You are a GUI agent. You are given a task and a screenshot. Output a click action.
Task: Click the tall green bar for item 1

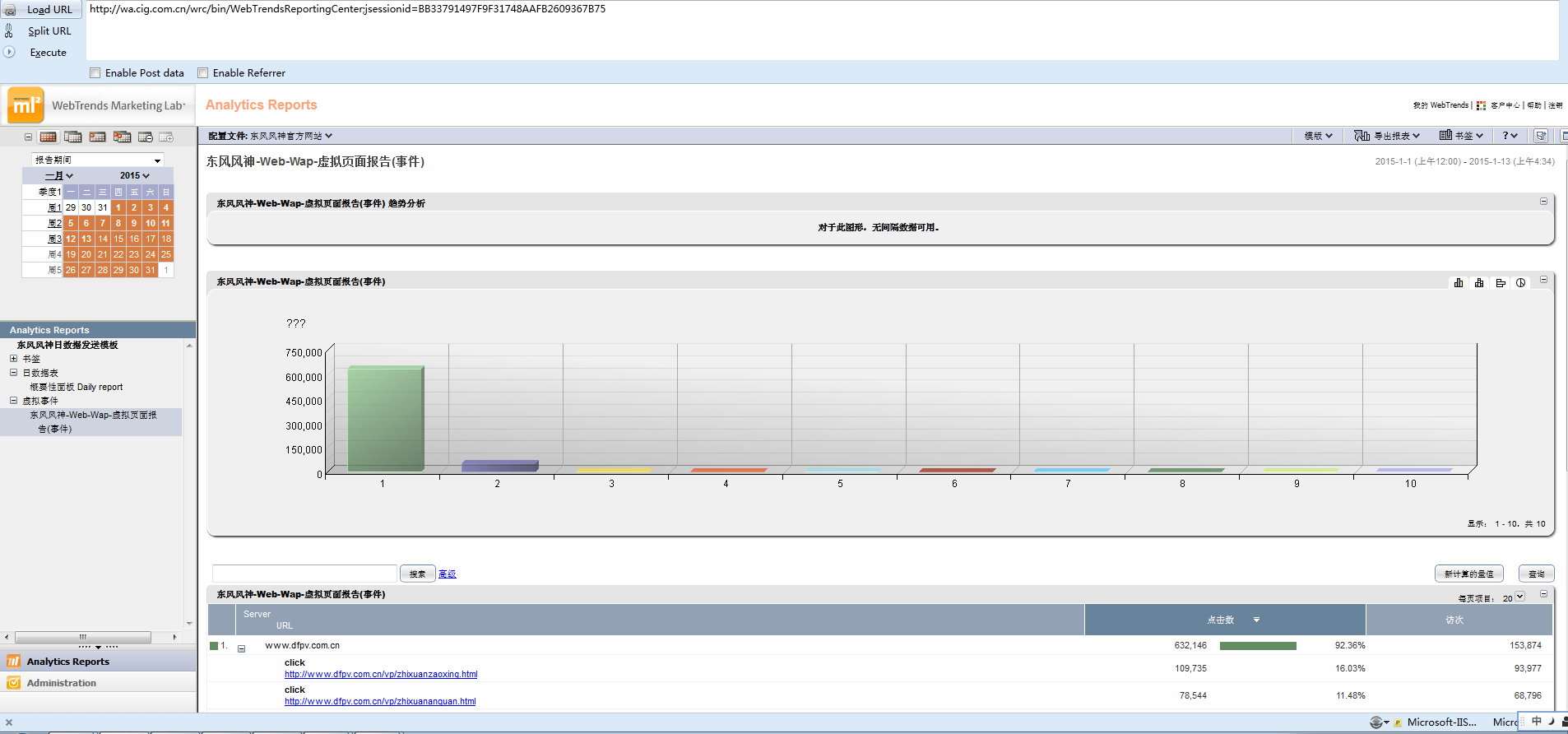[x=385, y=419]
